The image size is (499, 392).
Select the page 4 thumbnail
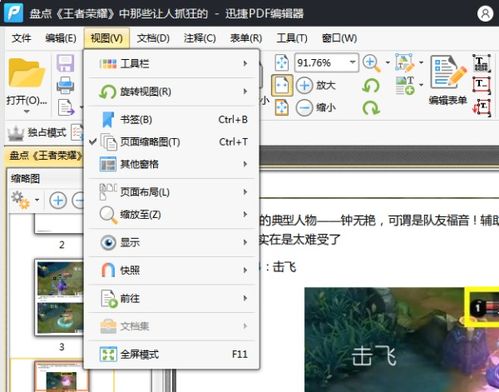pos(61,377)
